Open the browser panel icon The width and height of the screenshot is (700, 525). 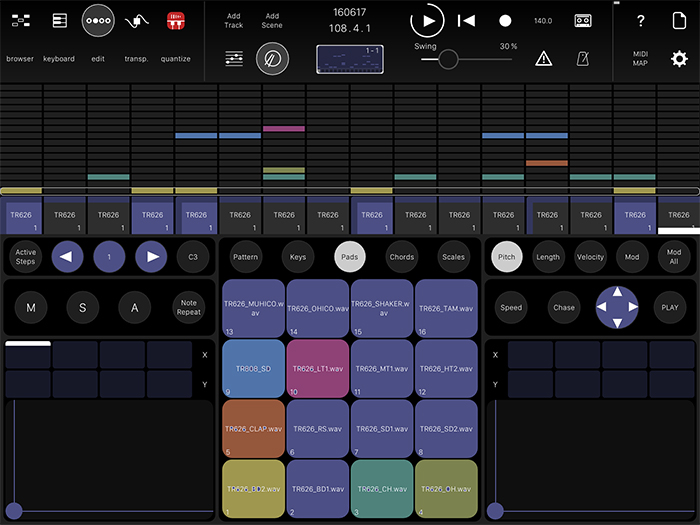(x=21, y=21)
